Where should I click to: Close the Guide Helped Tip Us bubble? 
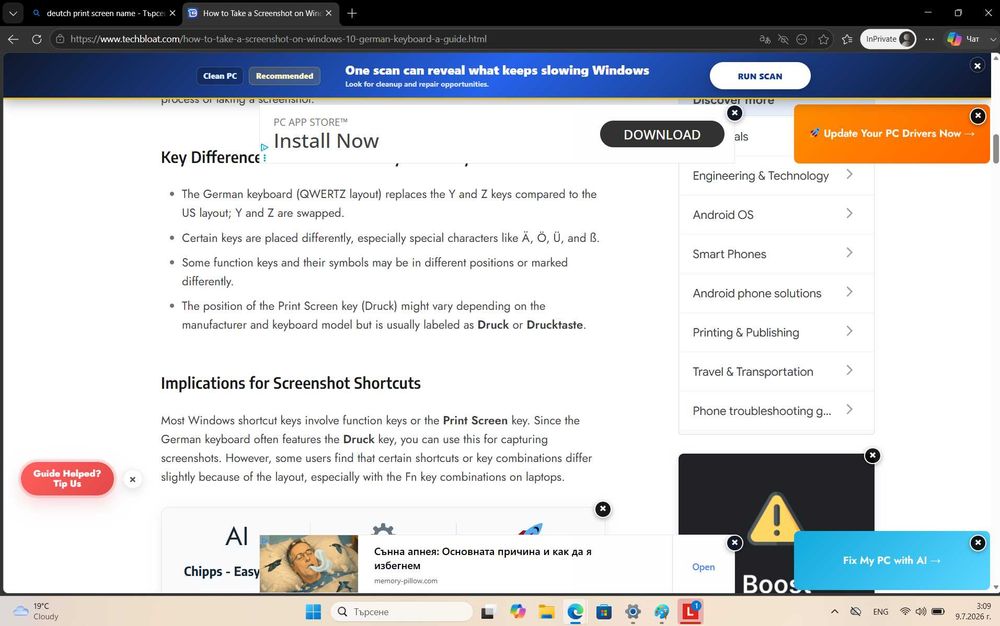click(132, 479)
